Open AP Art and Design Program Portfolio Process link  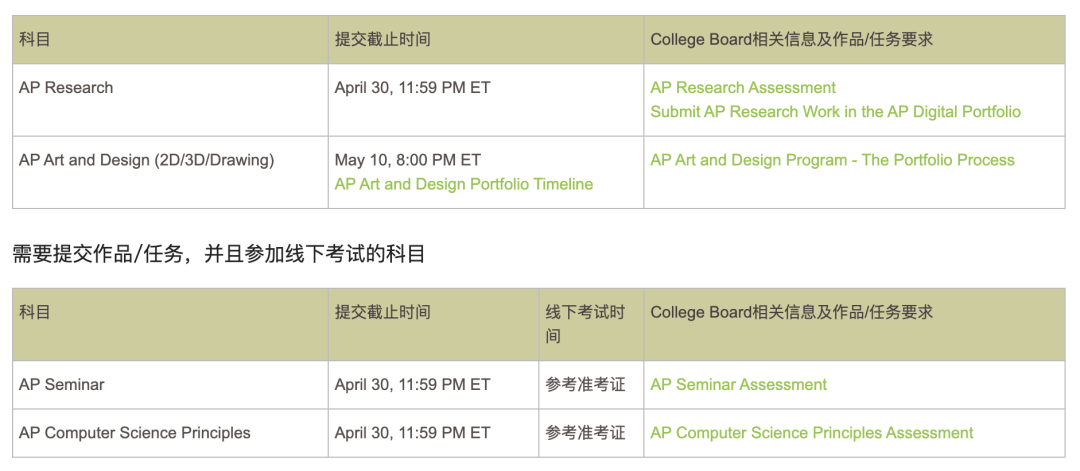point(832,160)
